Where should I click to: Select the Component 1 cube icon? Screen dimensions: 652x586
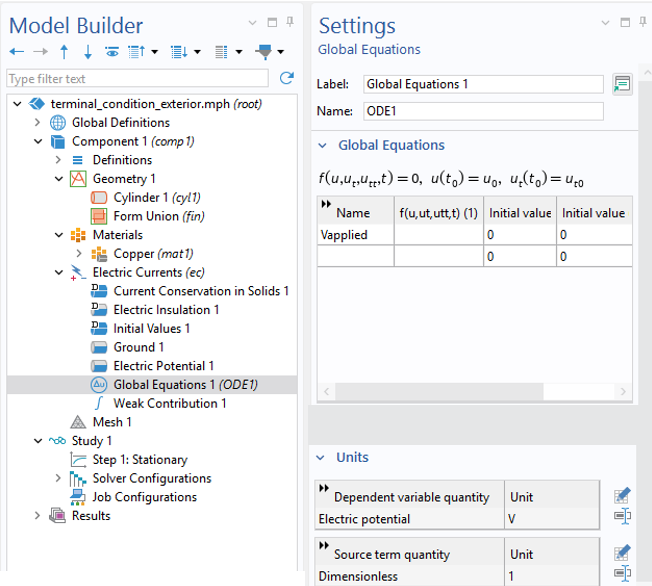coord(58,142)
